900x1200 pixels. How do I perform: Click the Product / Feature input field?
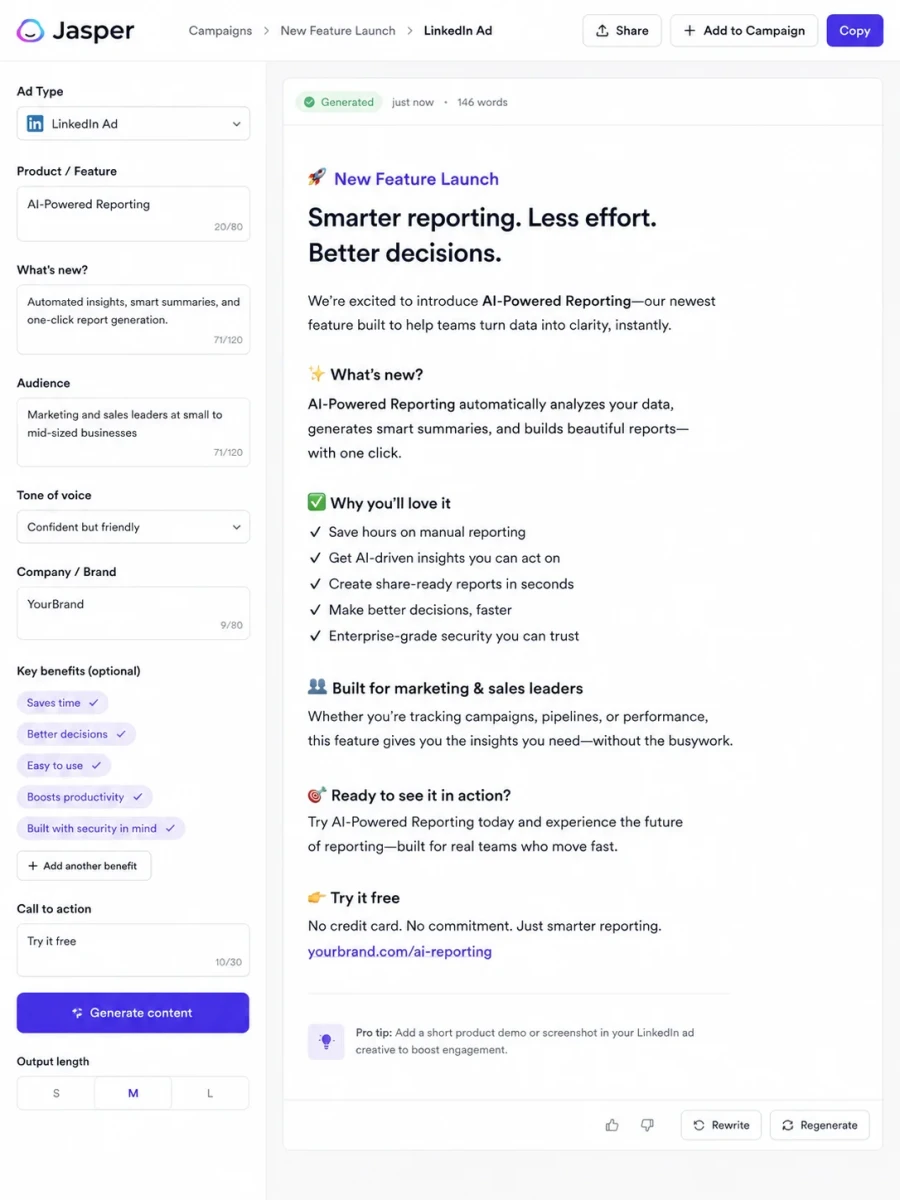pyautogui.click(x=133, y=213)
